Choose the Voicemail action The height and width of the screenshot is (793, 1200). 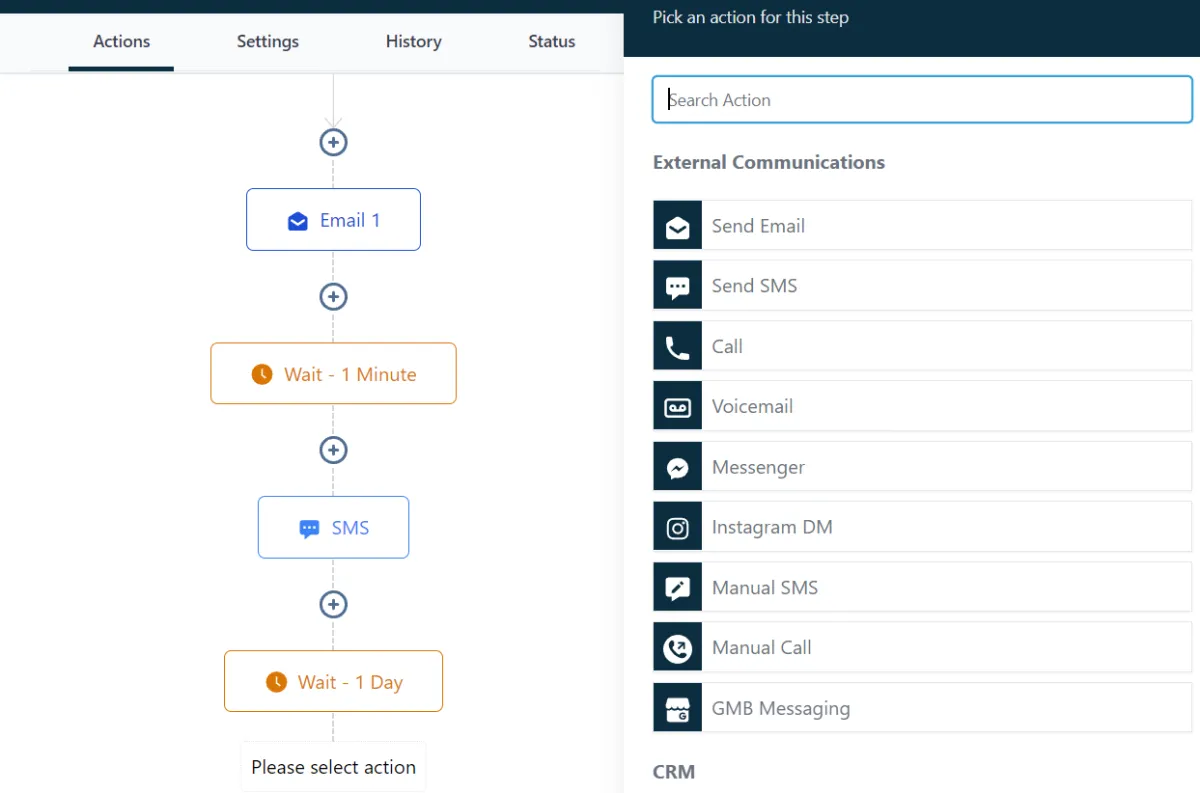tap(922, 407)
